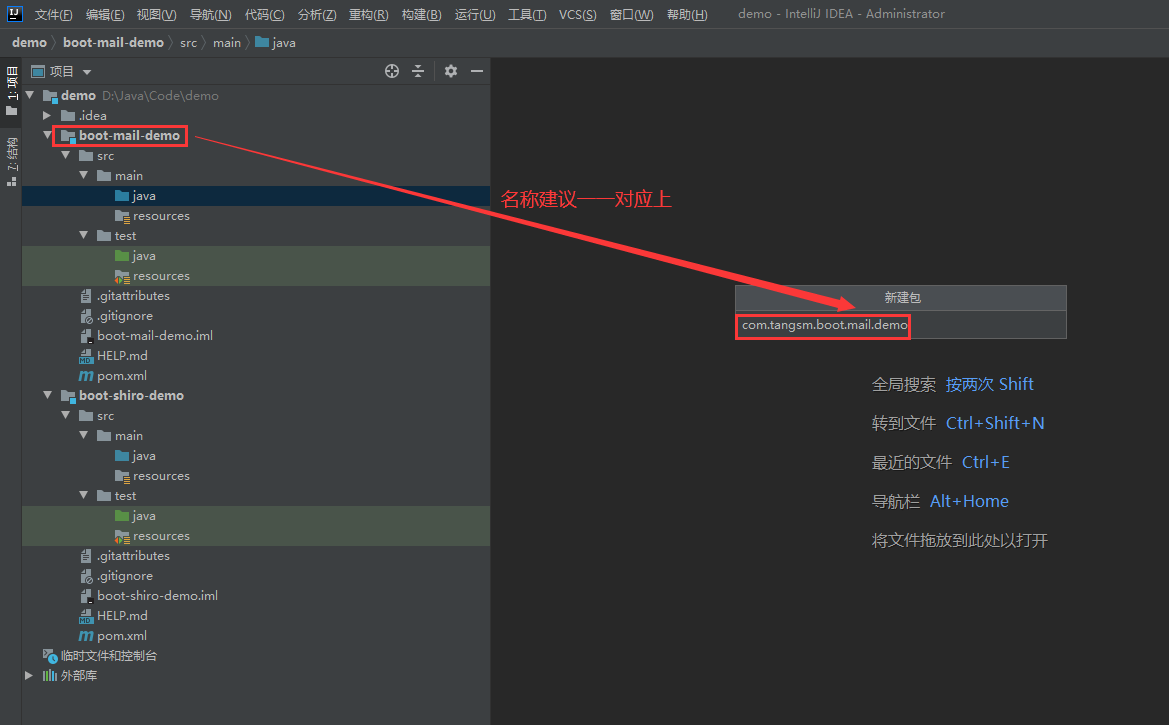1169x725 pixels.
Task: Collapse the demo root project node
Action: 30,95
